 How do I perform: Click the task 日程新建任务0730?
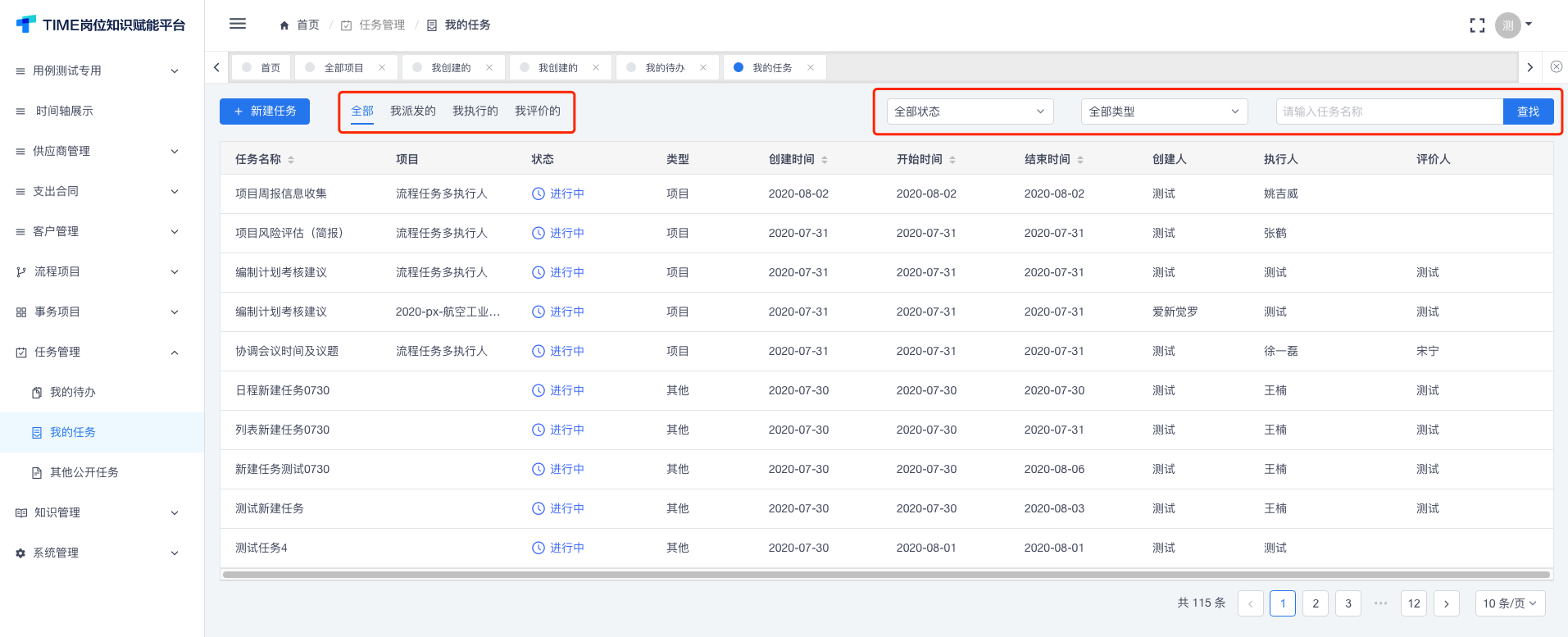283,391
